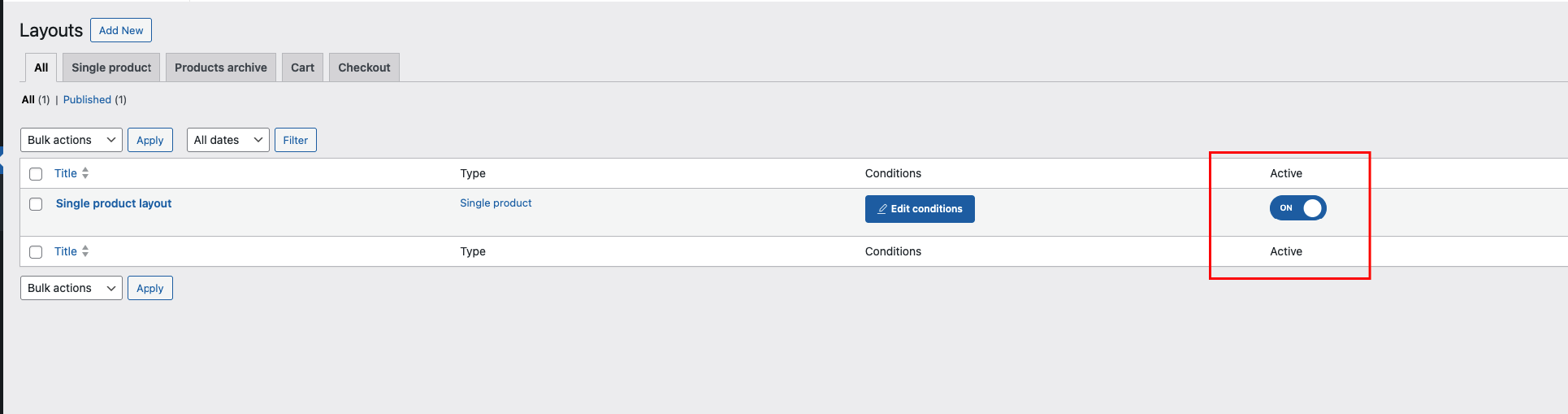
Task: Open the bottom Bulk actions dropdown
Action: tap(71, 288)
